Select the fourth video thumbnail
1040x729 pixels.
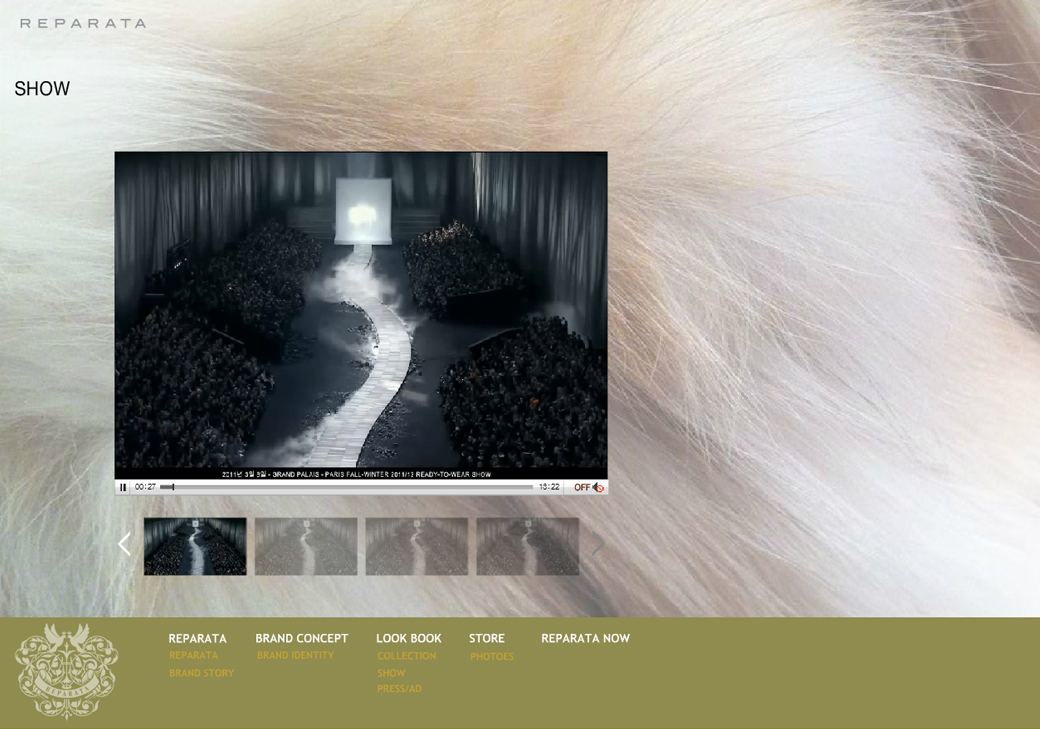click(527, 546)
